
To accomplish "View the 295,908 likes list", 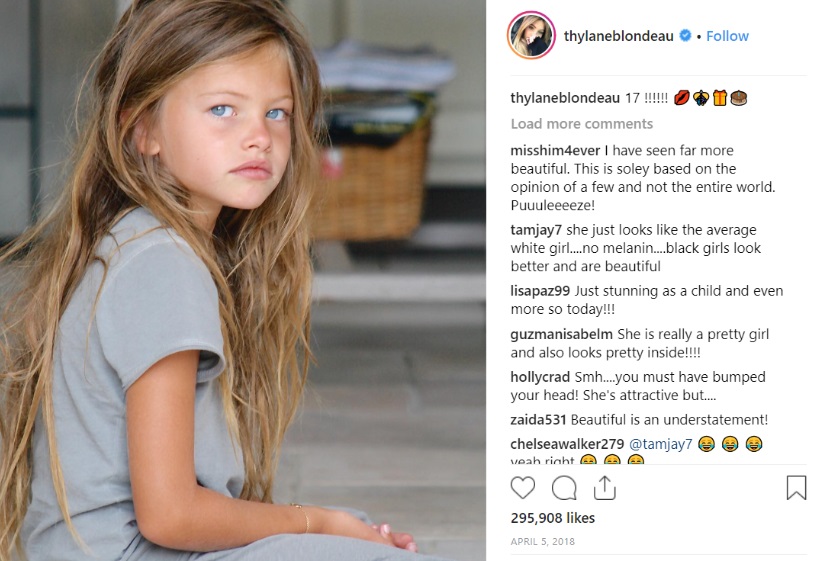I will click(553, 518).
